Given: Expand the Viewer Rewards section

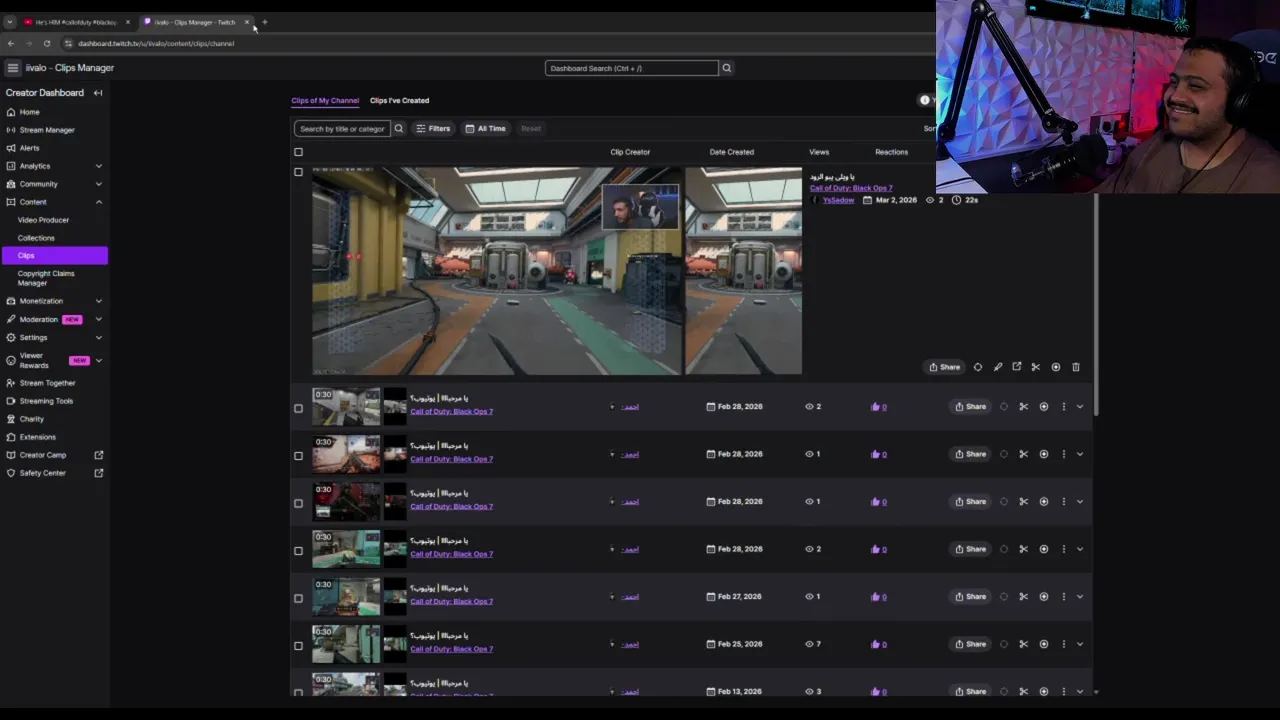Looking at the screenshot, I should pyautogui.click(x=98, y=360).
